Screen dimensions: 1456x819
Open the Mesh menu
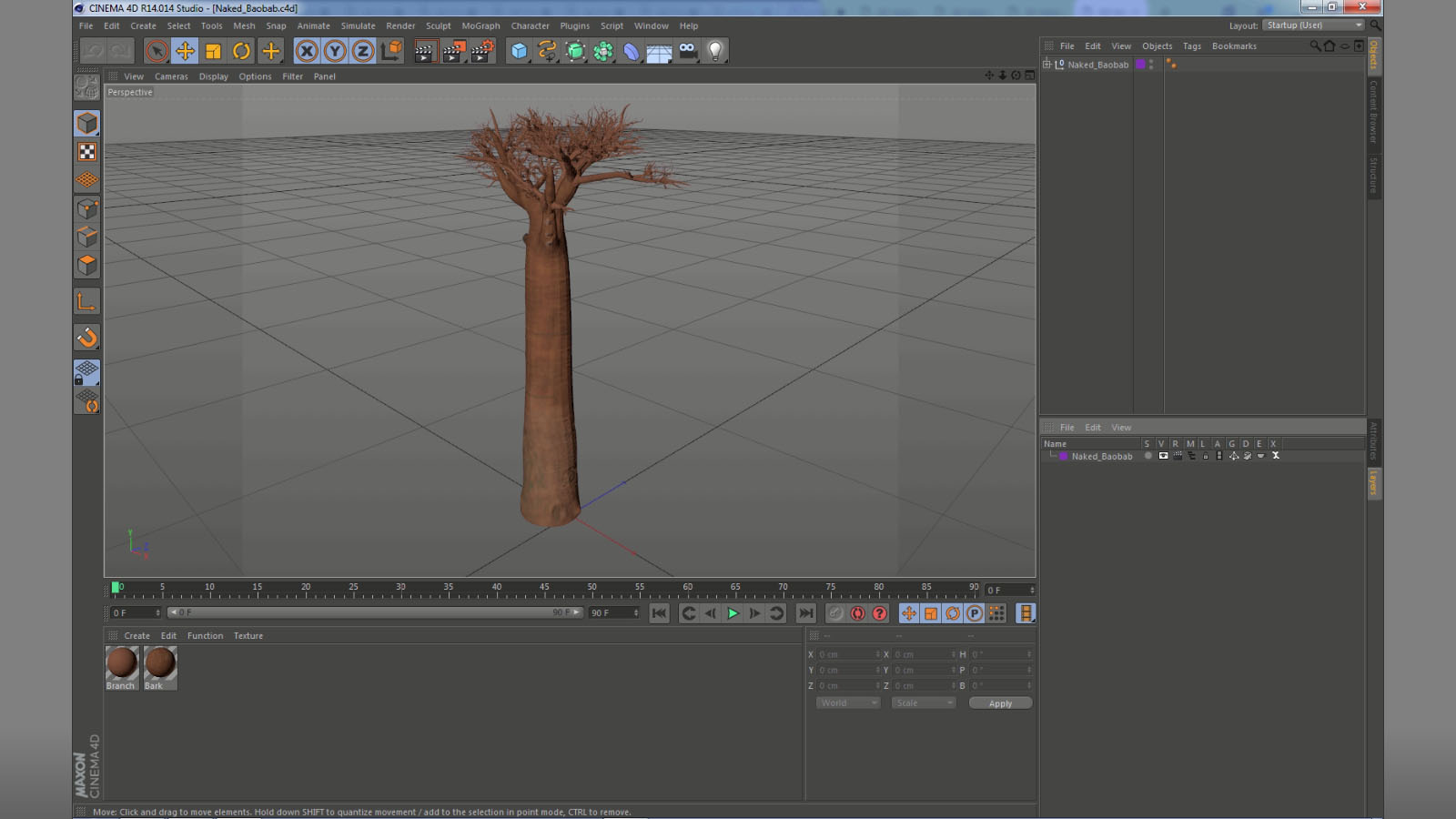pos(244,25)
